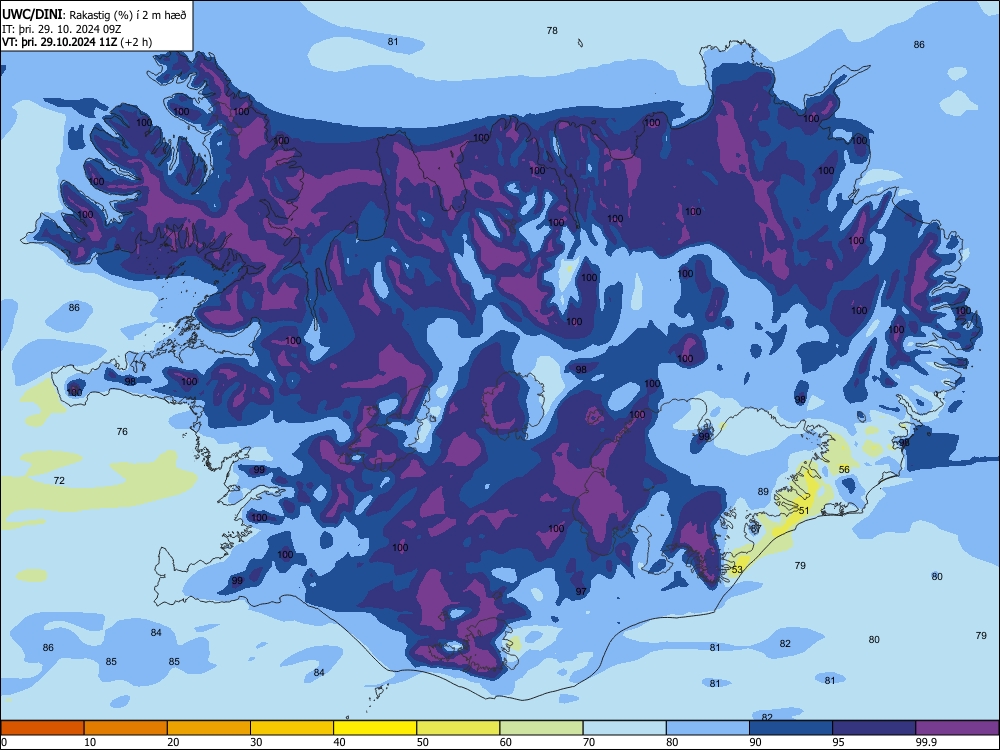Screen dimensions: 1000x750
Task: Click the 80–90 medium blue legend swatch
Action: click(708, 728)
